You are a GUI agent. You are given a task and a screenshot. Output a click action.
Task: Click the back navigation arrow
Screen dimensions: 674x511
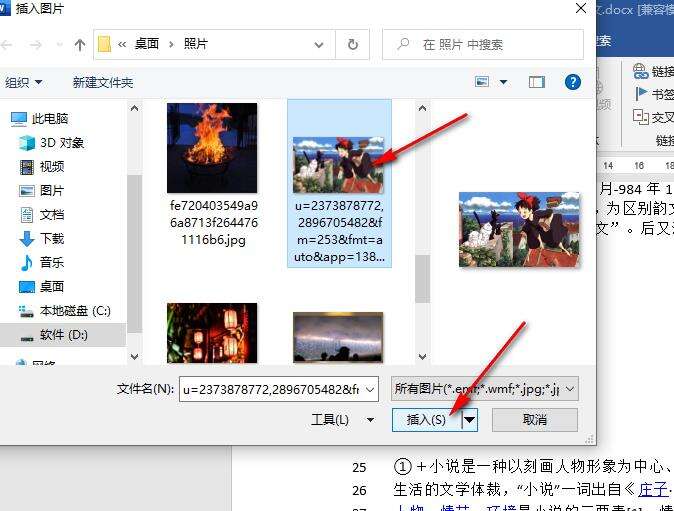[6, 45]
